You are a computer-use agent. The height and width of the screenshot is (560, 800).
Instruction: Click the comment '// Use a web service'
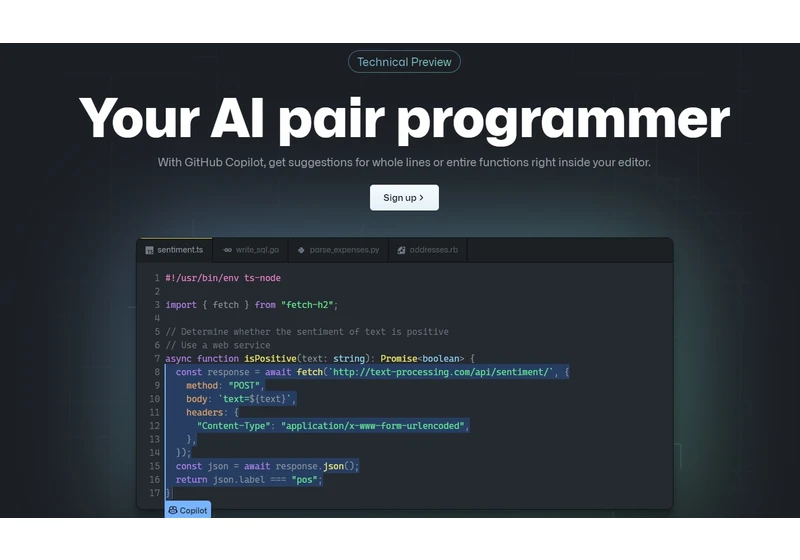(218, 345)
